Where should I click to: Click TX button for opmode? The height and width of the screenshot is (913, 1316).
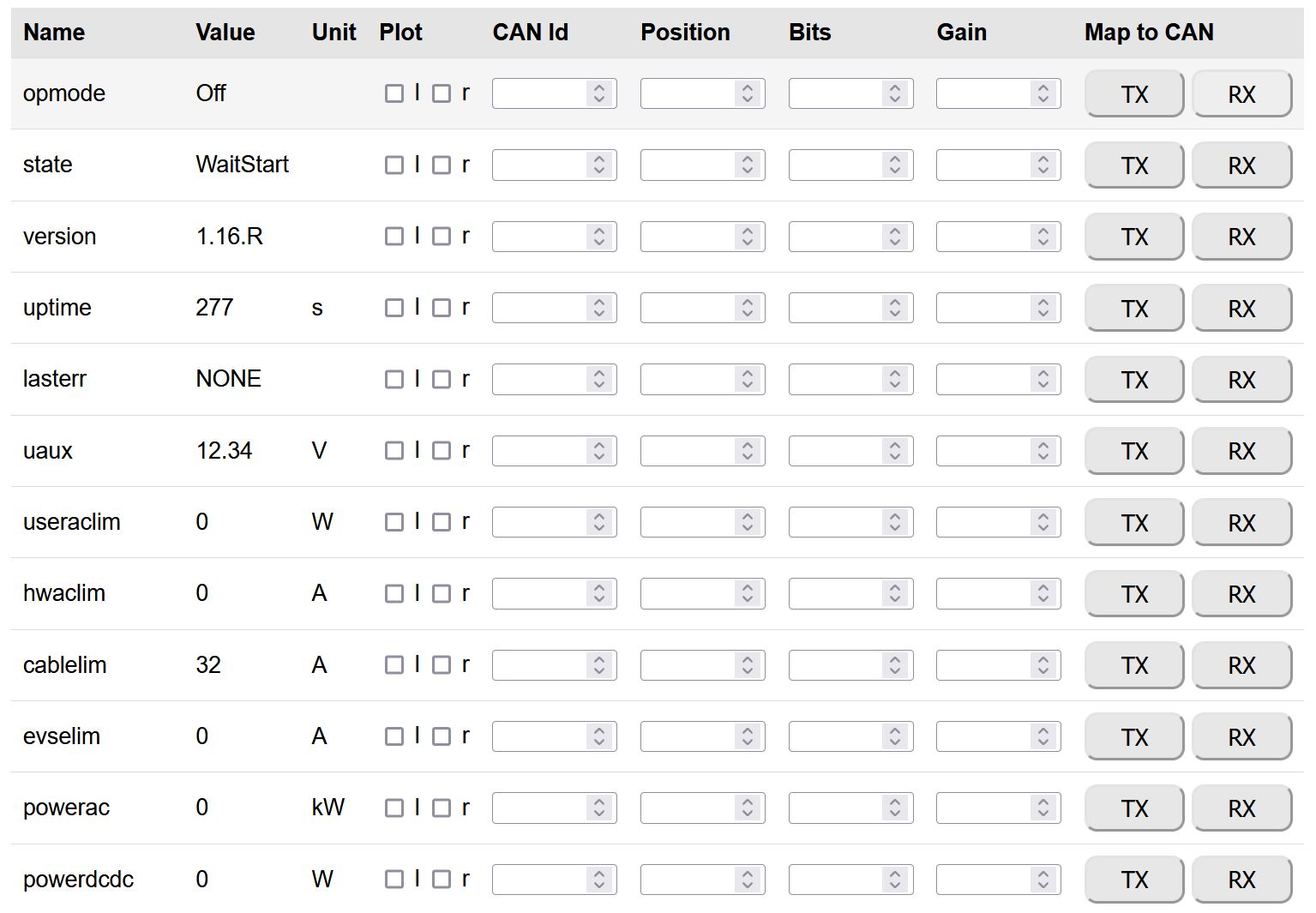point(1133,94)
